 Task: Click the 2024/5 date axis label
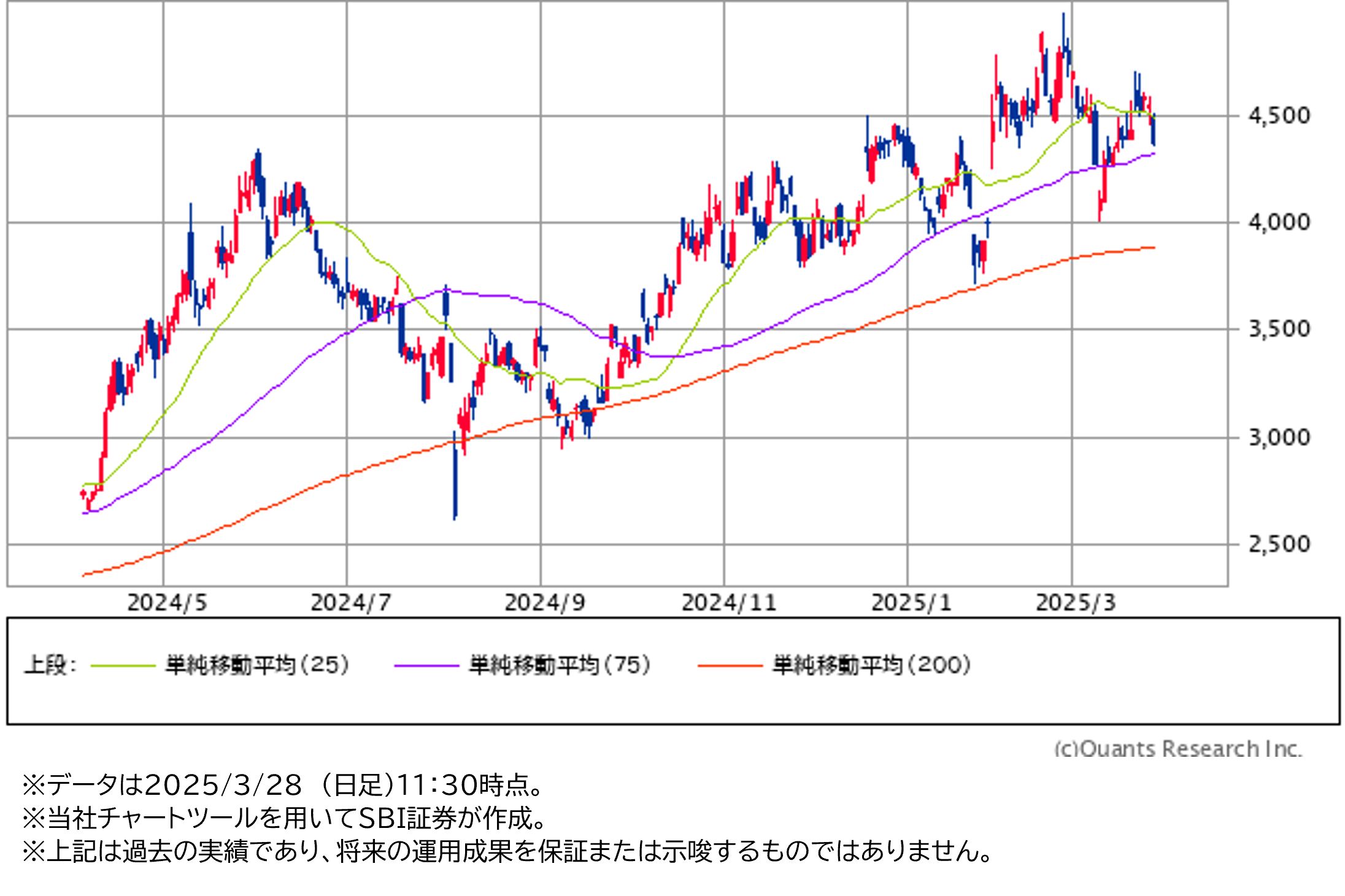tap(167, 603)
